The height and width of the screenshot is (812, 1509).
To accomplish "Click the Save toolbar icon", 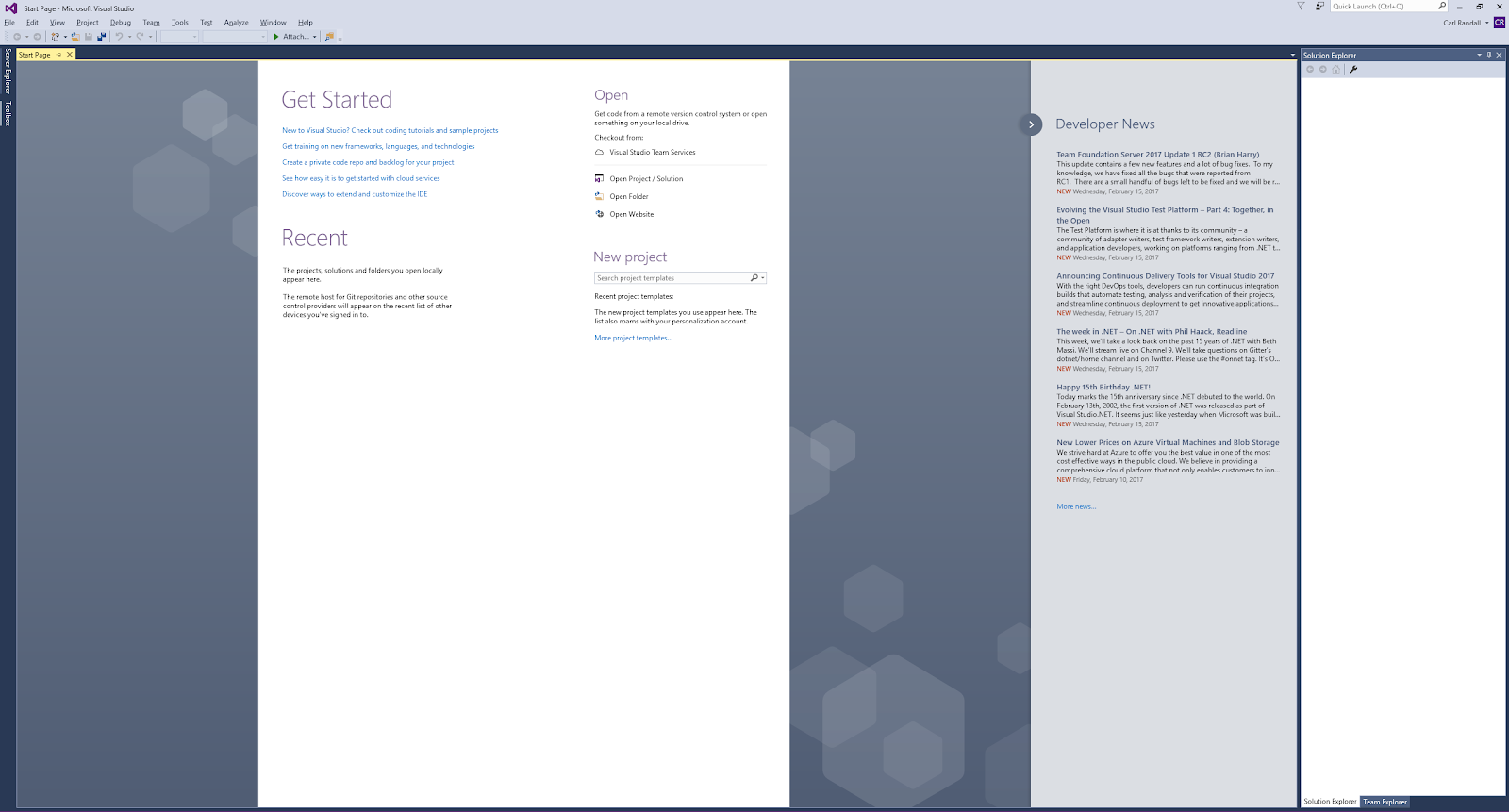I will click(89, 37).
